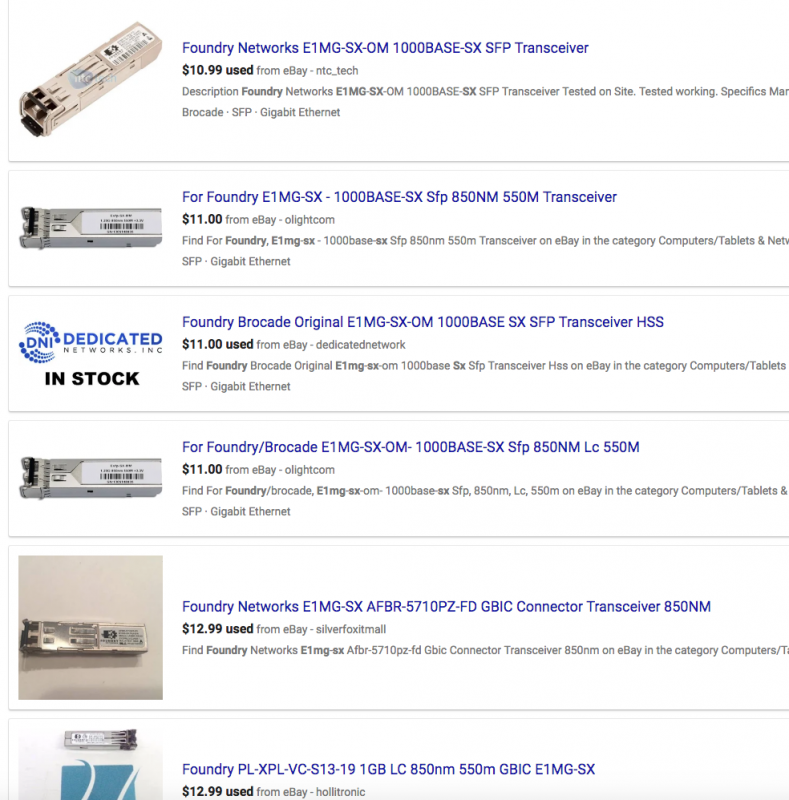Click Brocade · SFP · Gigabit Ethernet tags in first listing
Screen dimensions: 789x800
261,112
